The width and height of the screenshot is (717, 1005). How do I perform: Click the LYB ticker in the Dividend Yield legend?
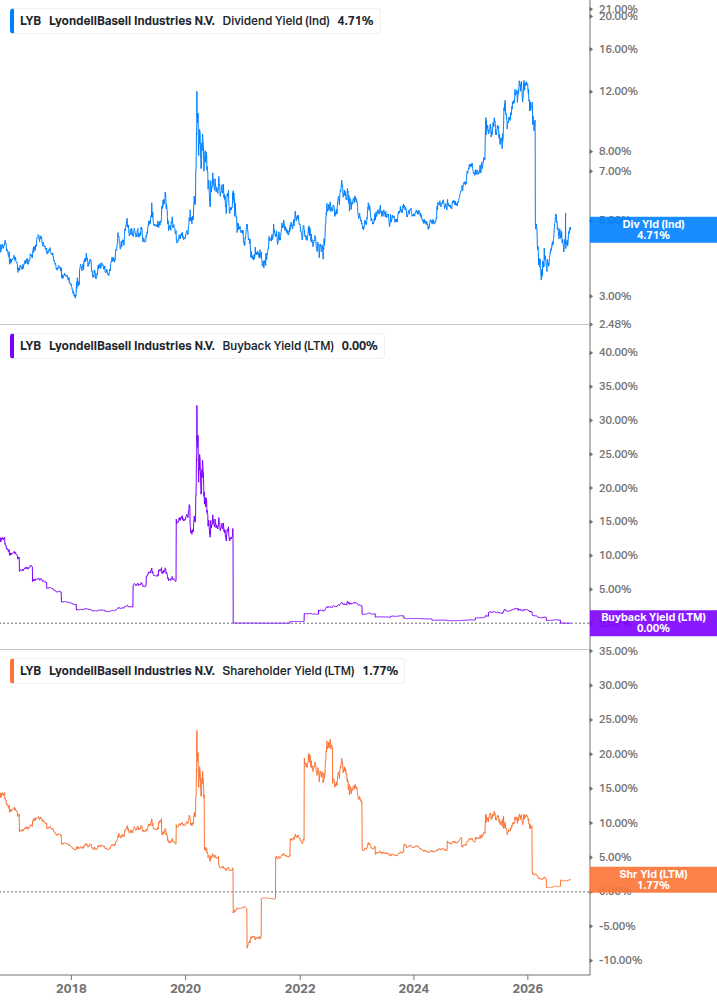pyautogui.click(x=30, y=21)
